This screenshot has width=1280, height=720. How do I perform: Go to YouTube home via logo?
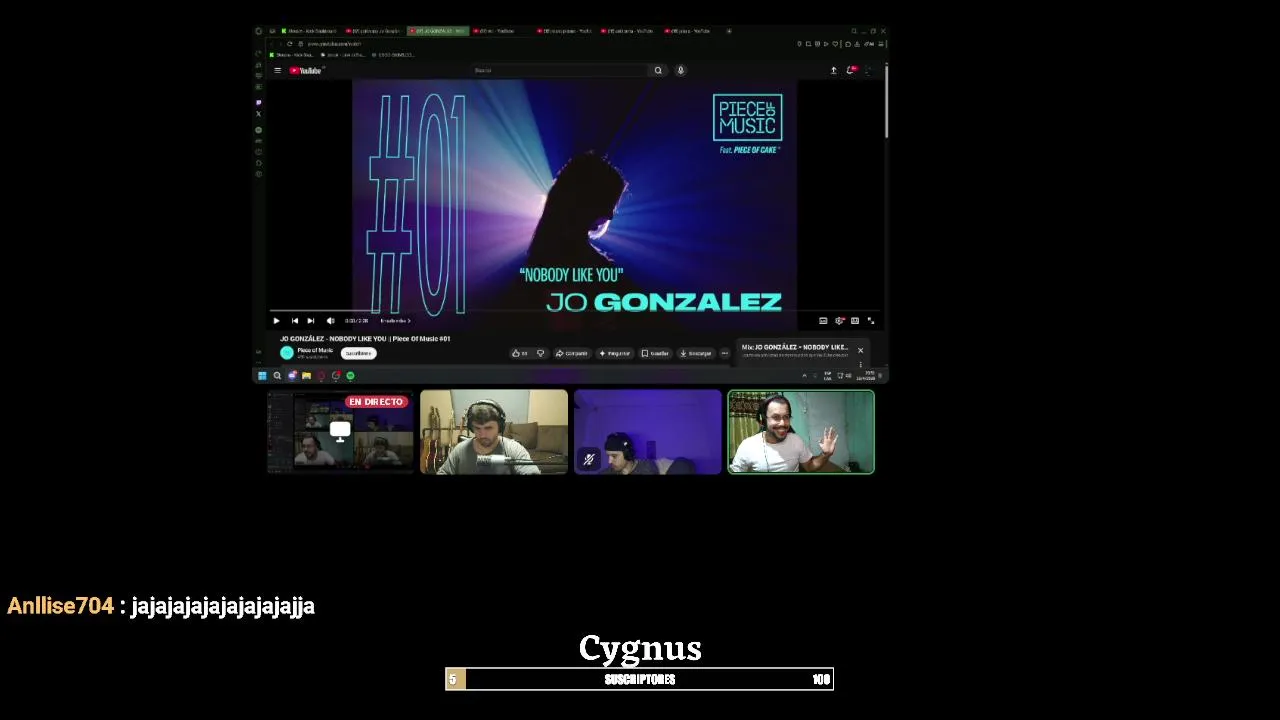(x=306, y=70)
